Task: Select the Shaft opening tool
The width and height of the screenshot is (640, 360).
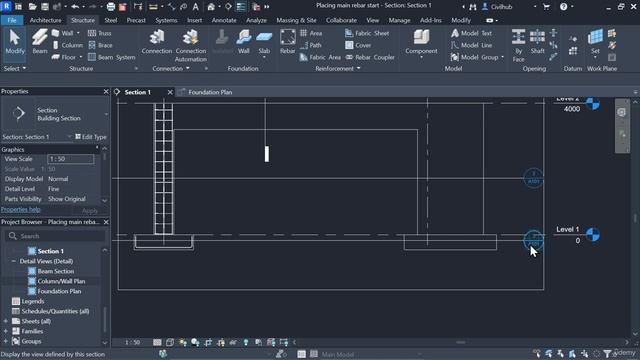Action: click(x=538, y=42)
